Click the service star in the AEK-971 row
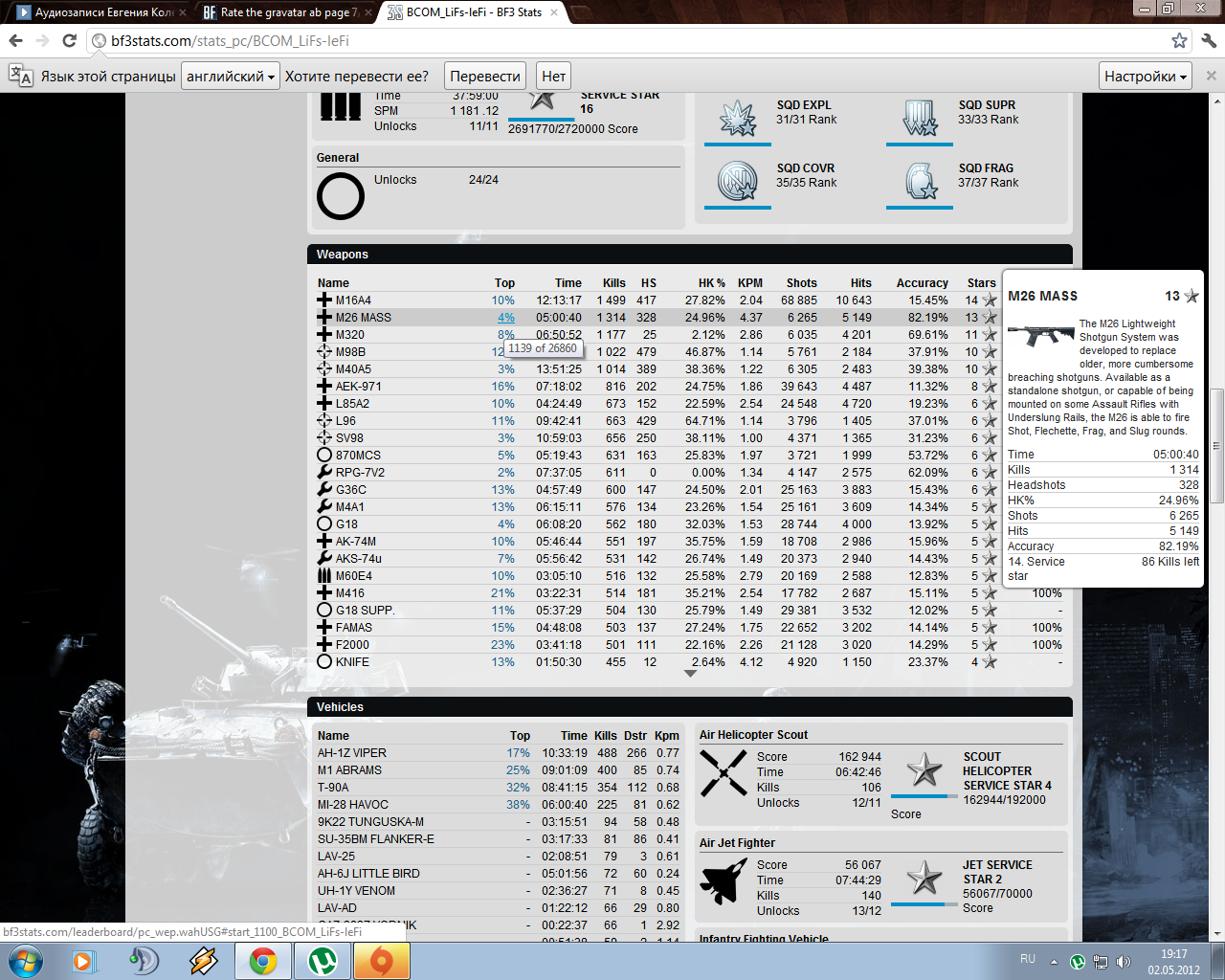Viewport: 1225px width, 980px height. click(990, 387)
